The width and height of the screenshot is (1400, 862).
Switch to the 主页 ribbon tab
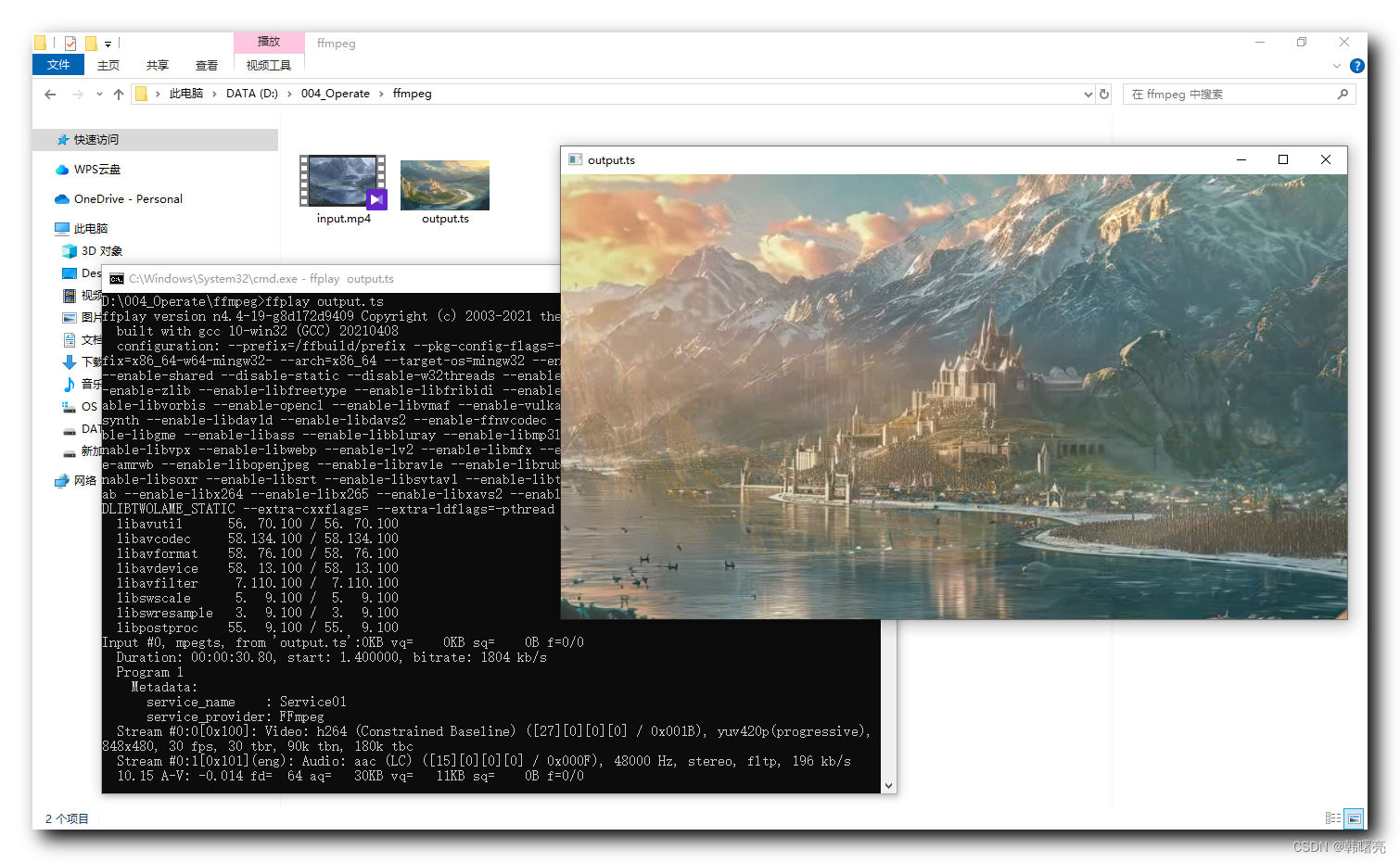pyautogui.click(x=108, y=65)
